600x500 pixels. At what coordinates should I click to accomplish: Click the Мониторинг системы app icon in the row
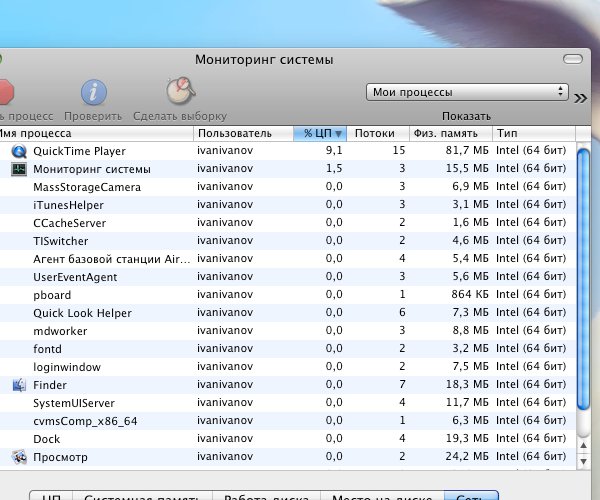tap(19, 169)
